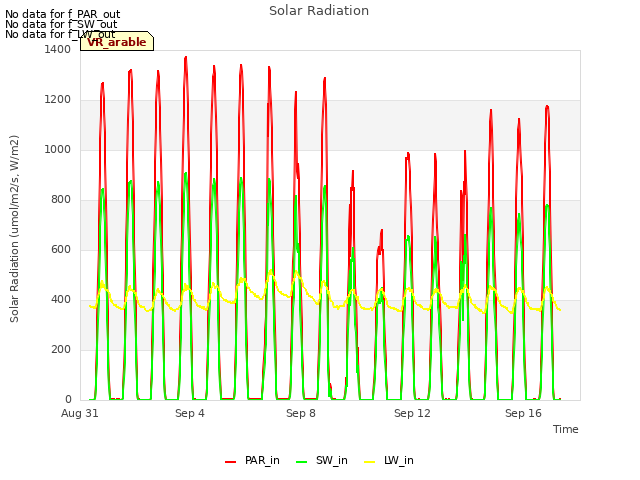Viewport: 640px width, 480px height.
Task: Select the VR_arable annotation label
Action: click(117, 42)
